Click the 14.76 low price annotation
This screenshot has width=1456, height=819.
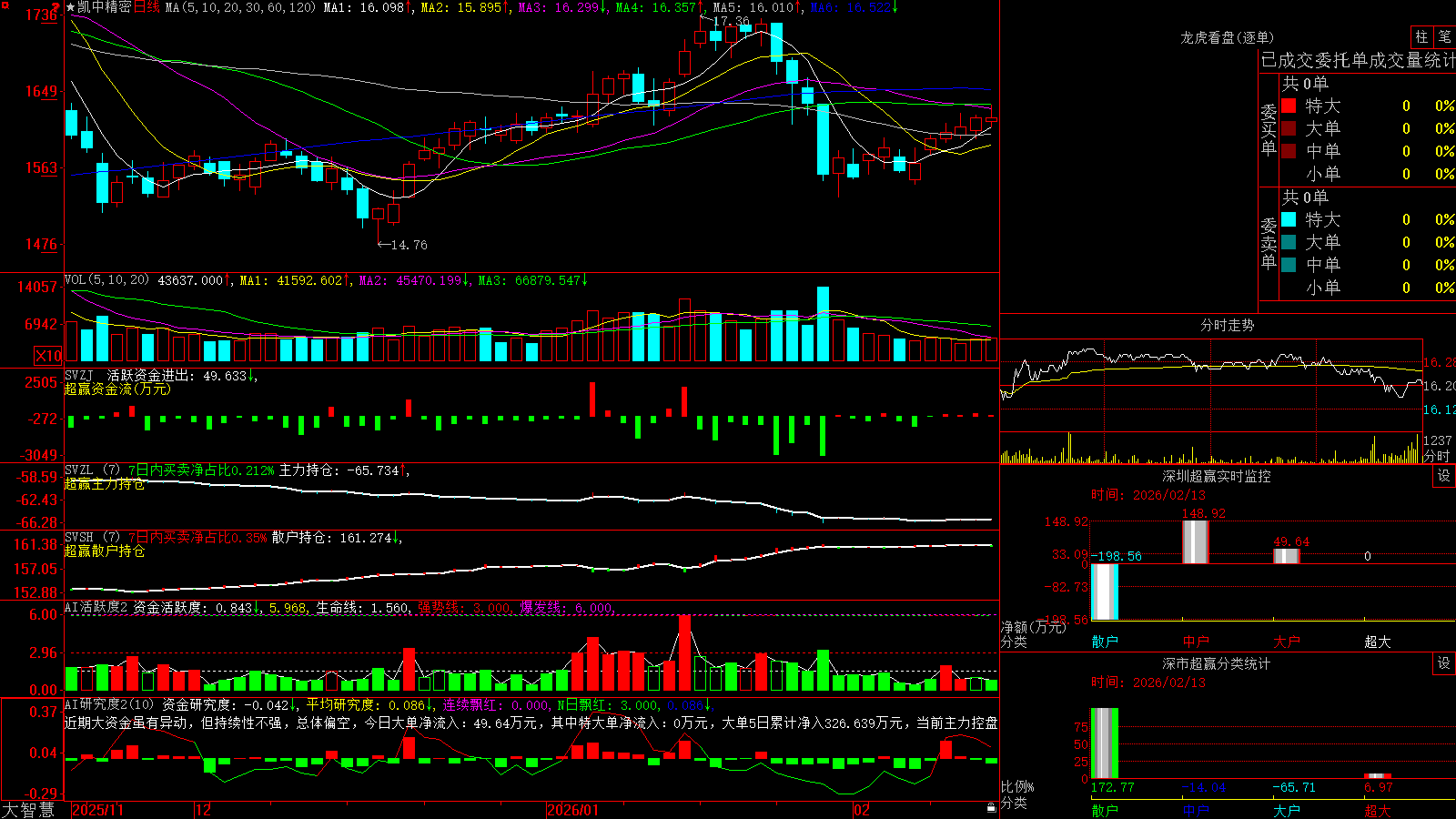[x=409, y=245]
